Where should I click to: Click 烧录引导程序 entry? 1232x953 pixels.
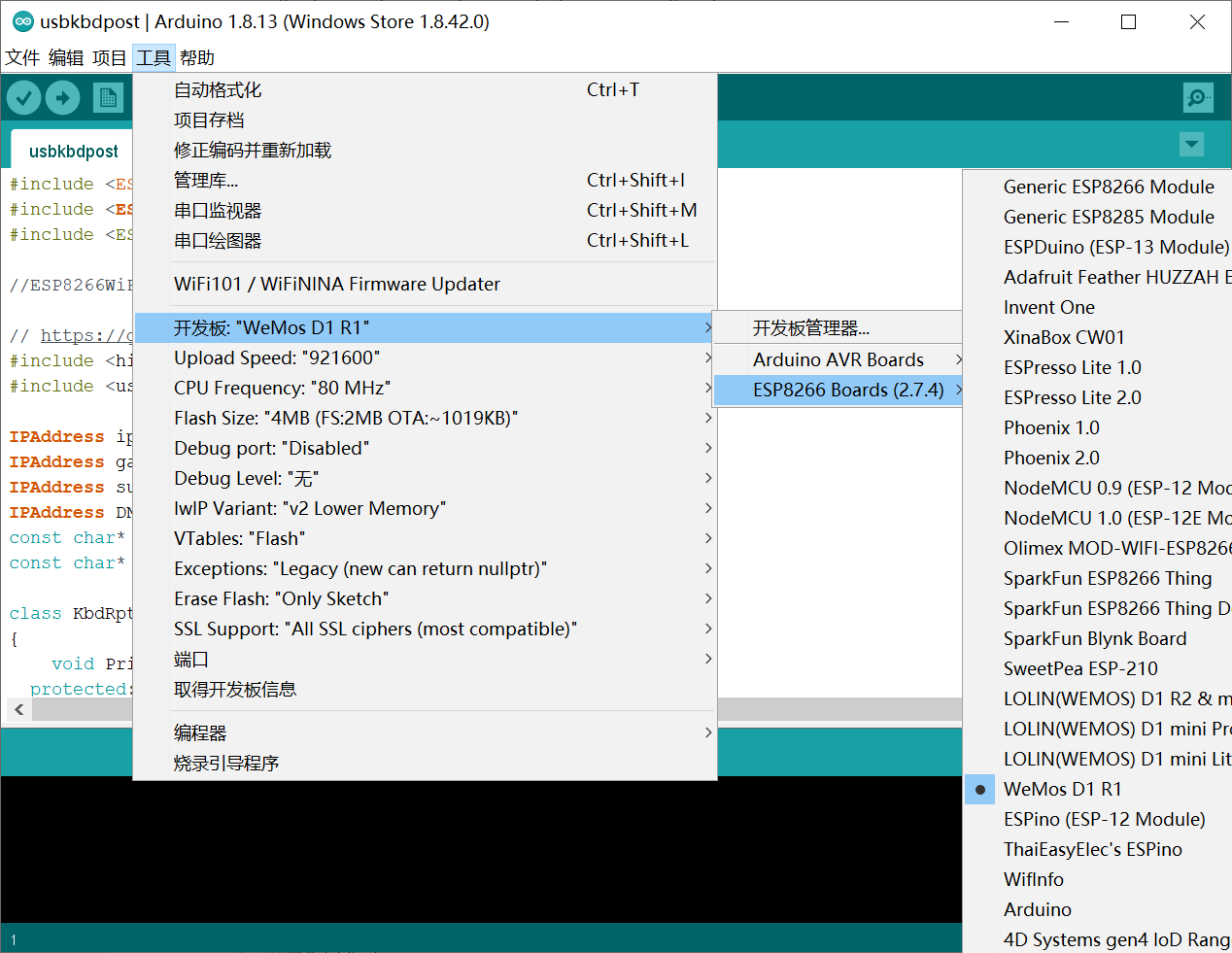coord(425,763)
